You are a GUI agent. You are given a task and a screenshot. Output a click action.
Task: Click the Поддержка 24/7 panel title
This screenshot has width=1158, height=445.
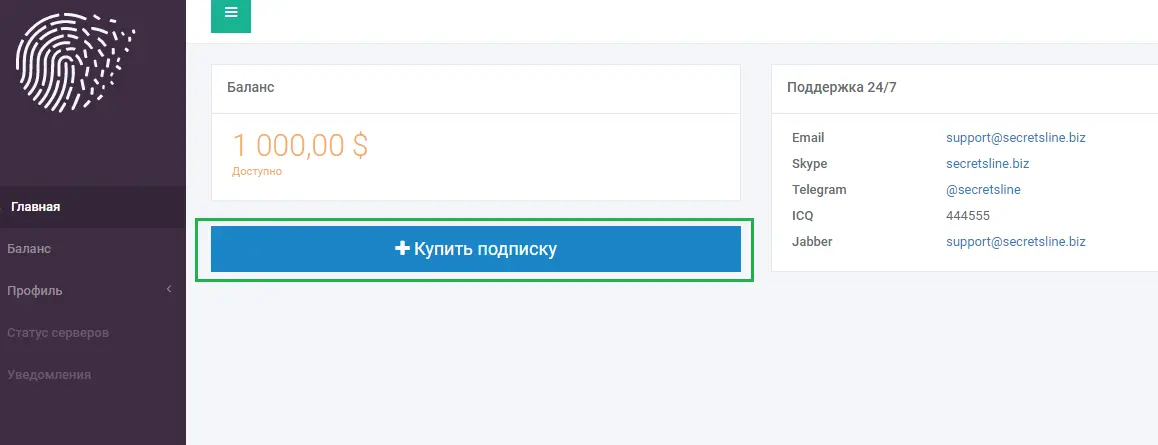842,88
